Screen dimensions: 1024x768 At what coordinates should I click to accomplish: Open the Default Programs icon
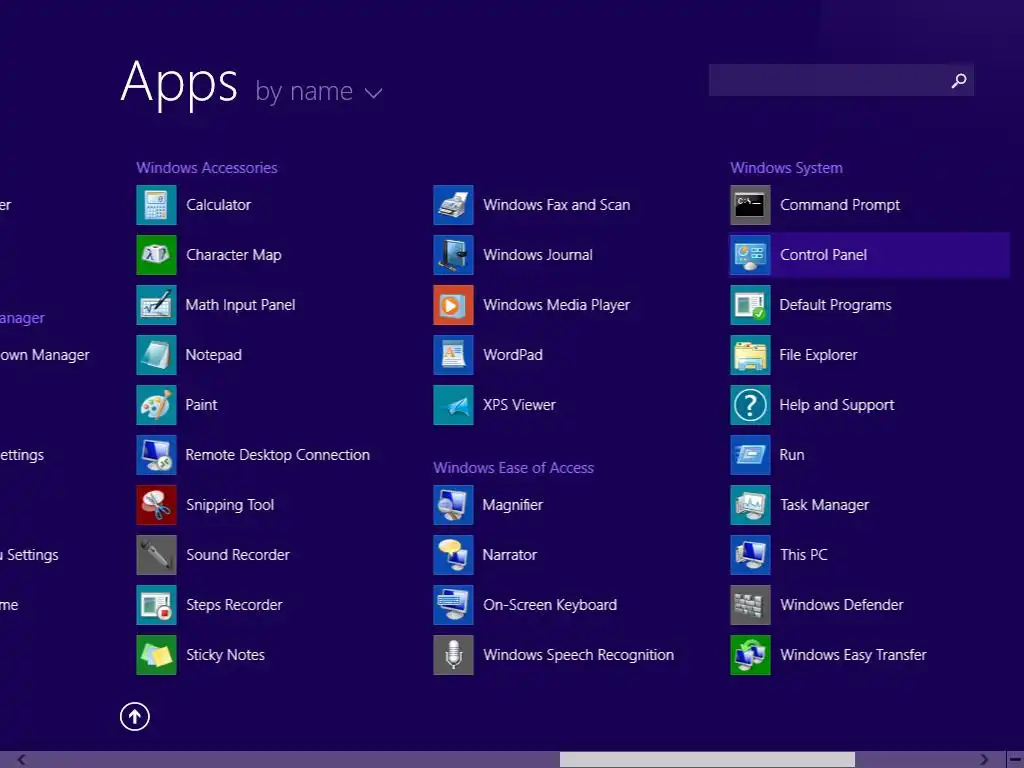(x=750, y=305)
